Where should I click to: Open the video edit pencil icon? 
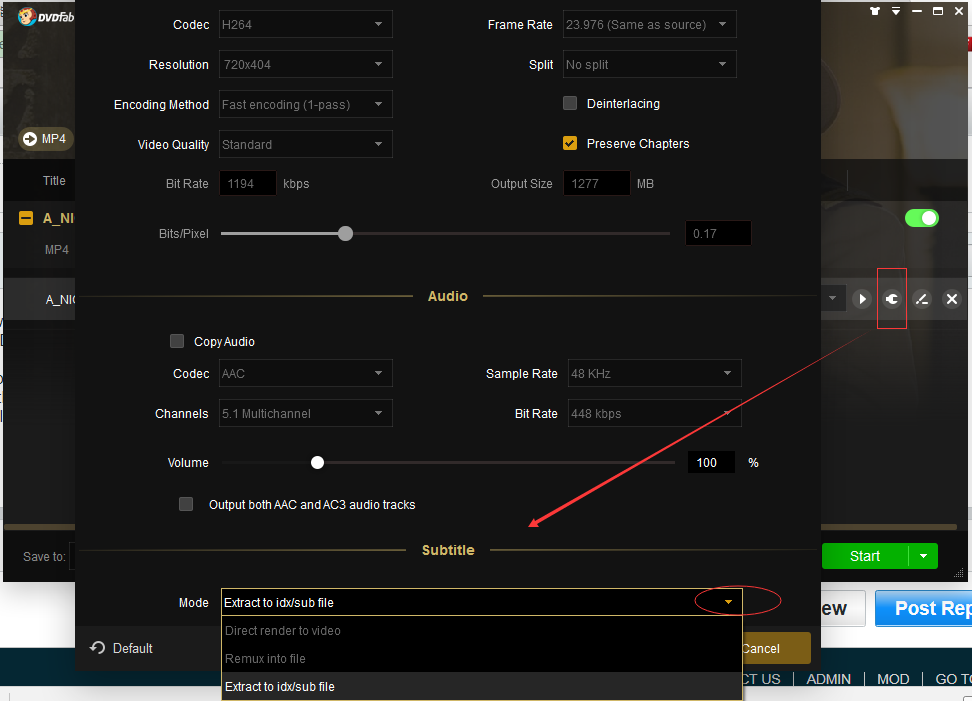tap(923, 299)
